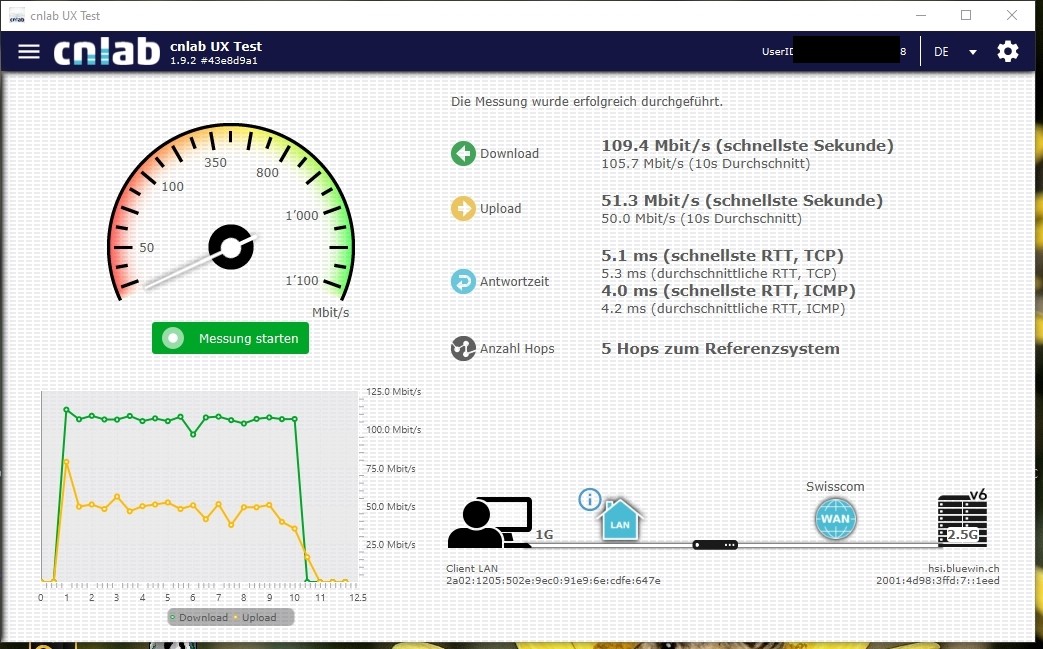1043x649 pixels.
Task: Open the settings gear icon
Action: tap(1007, 51)
